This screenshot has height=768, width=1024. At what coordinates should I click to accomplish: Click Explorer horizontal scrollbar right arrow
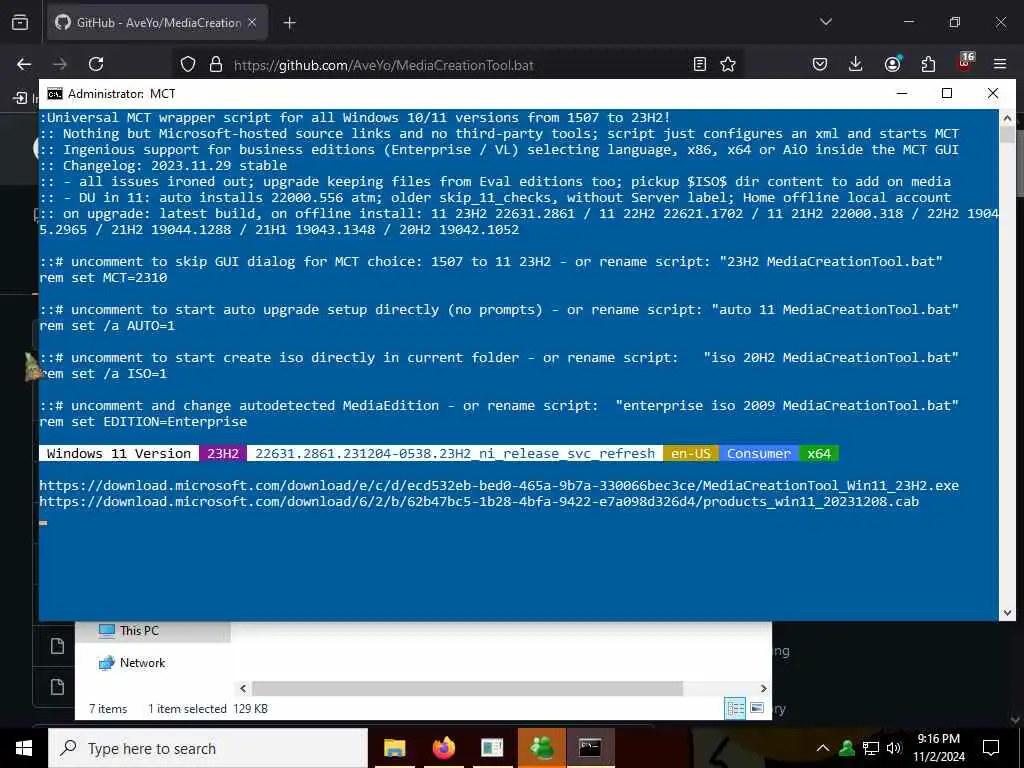(763, 688)
